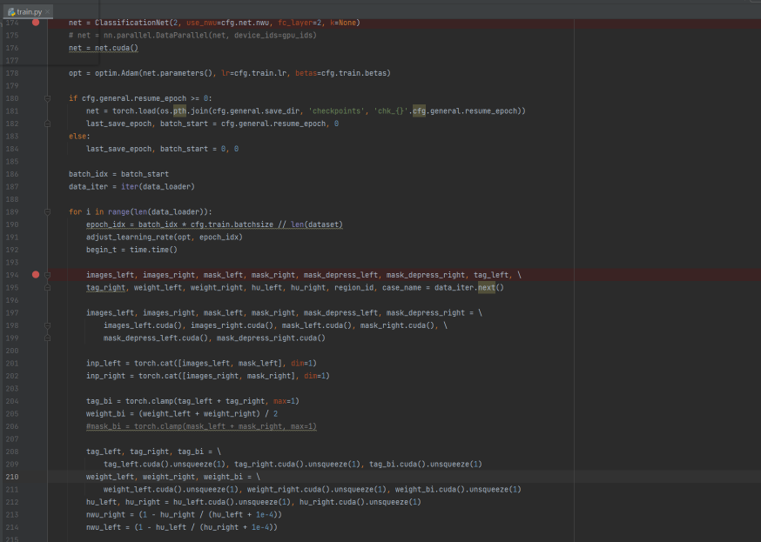Viewport: 761px width, 542px height.
Task: Click mask_depress_left on line 194
Action: click(x=341, y=275)
